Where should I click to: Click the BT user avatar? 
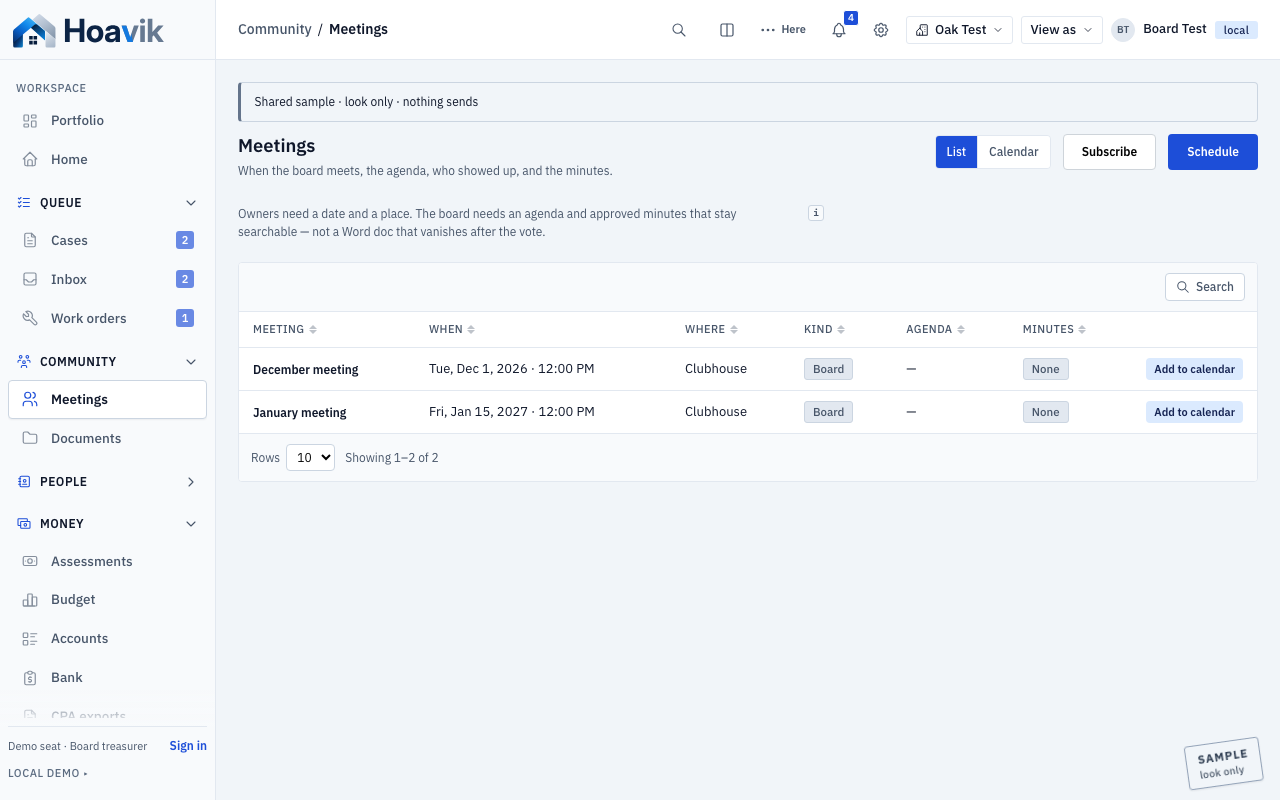[x=1123, y=30]
